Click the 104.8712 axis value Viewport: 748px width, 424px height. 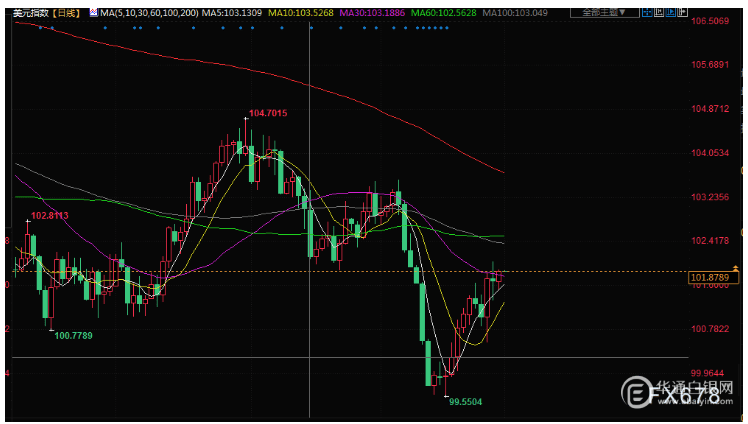point(710,109)
